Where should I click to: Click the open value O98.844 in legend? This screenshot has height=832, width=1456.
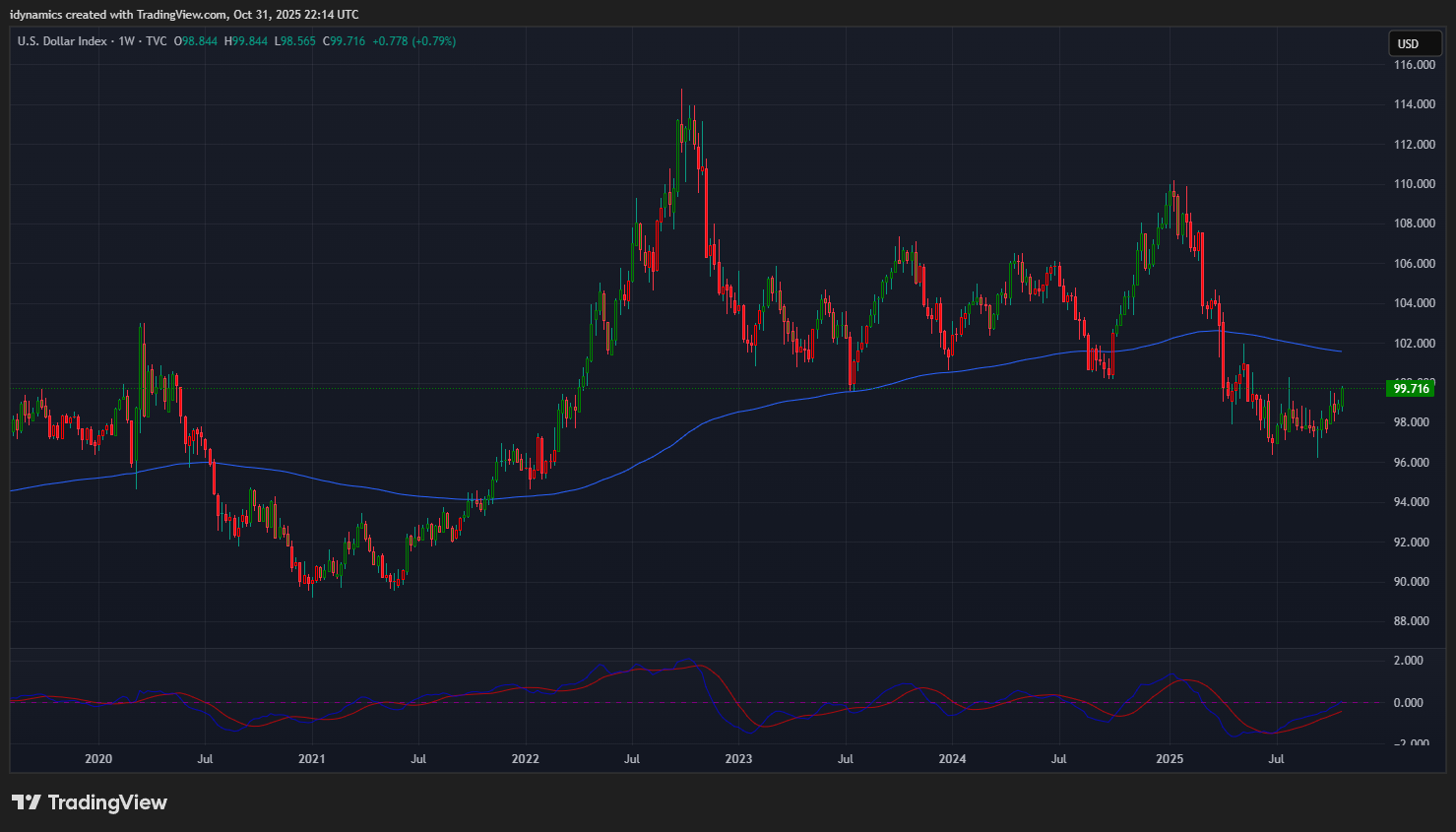click(196, 41)
